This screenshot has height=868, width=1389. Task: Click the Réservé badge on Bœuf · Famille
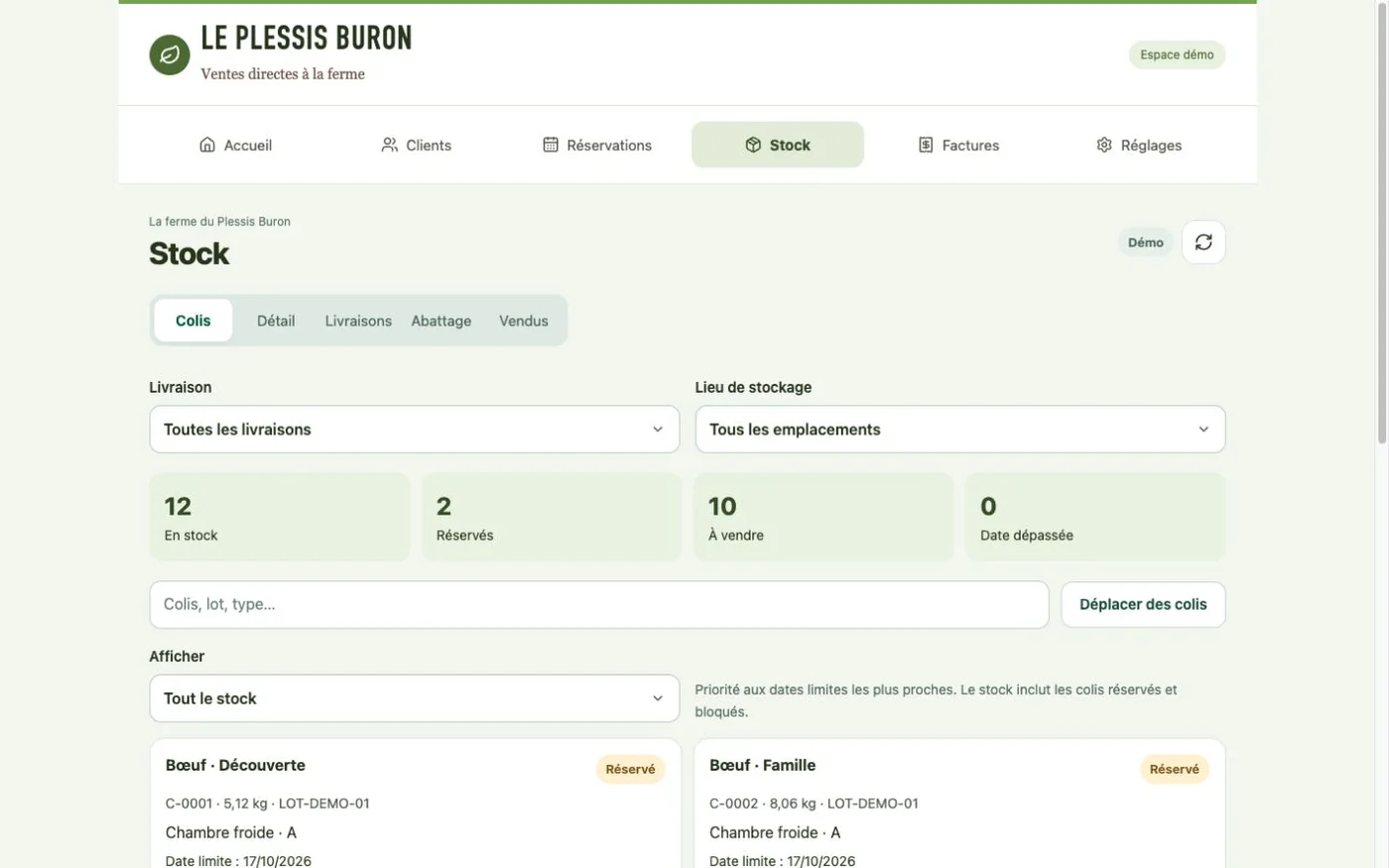(x=1175, y=769)
